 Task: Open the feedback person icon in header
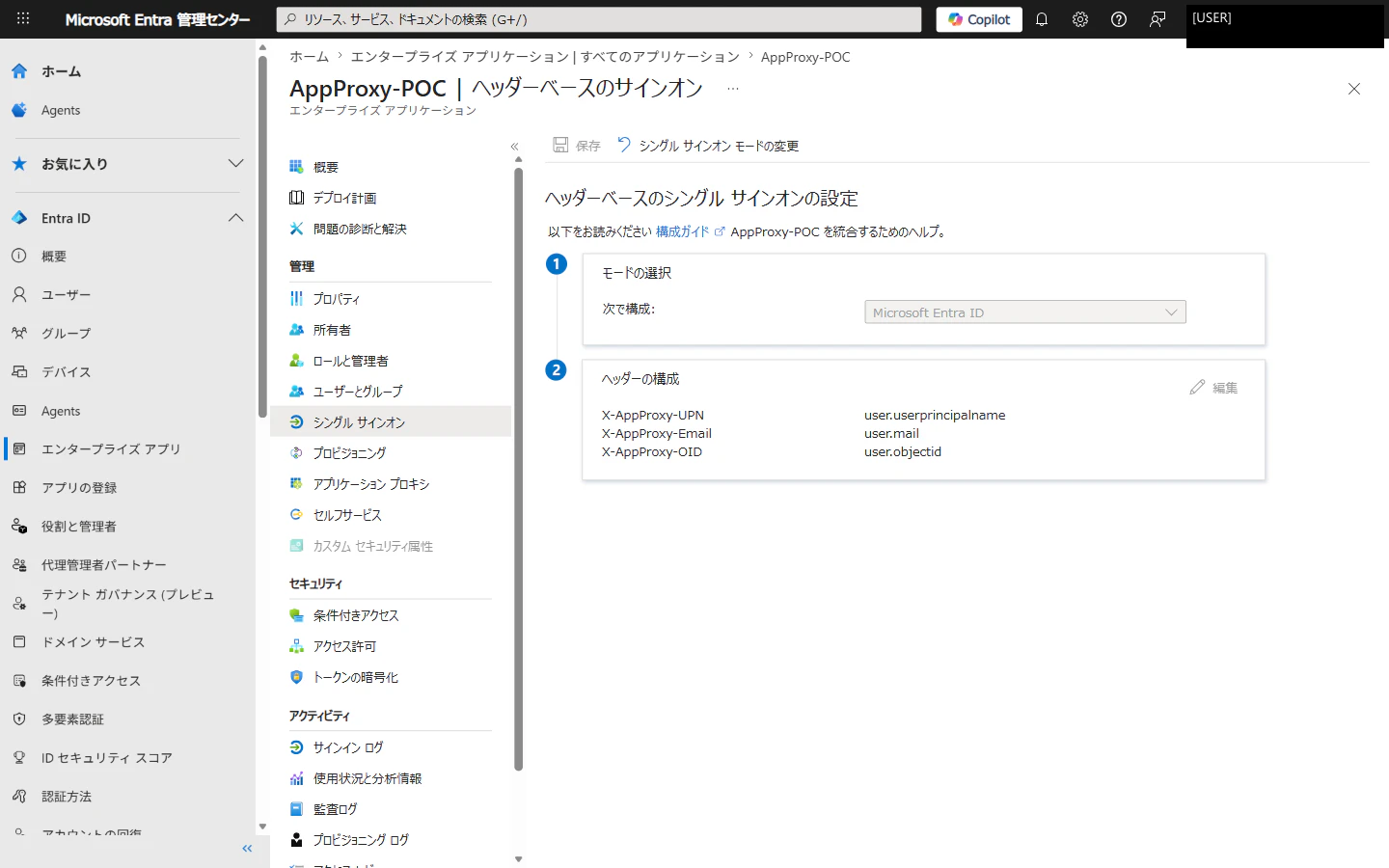click(1157, 19)
